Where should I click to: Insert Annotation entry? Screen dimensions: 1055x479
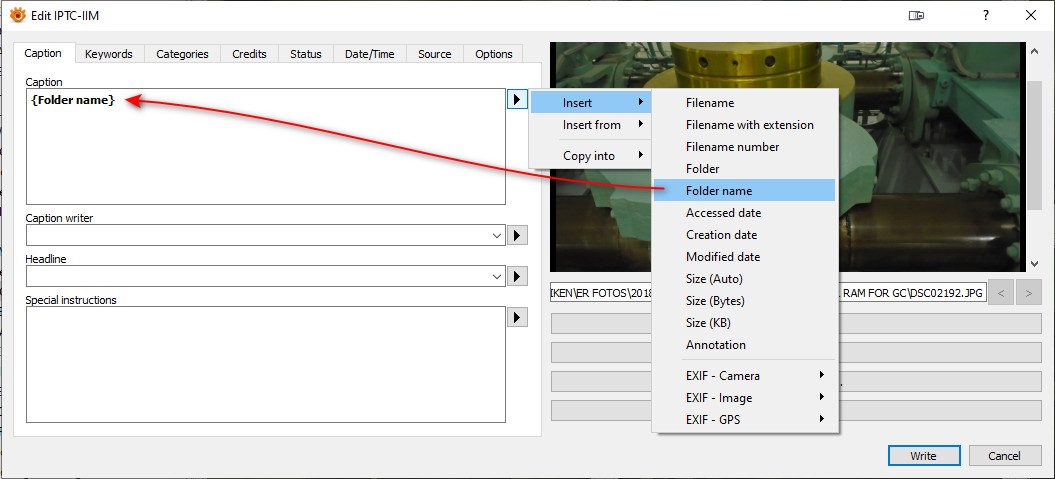(x=745, y=344)
